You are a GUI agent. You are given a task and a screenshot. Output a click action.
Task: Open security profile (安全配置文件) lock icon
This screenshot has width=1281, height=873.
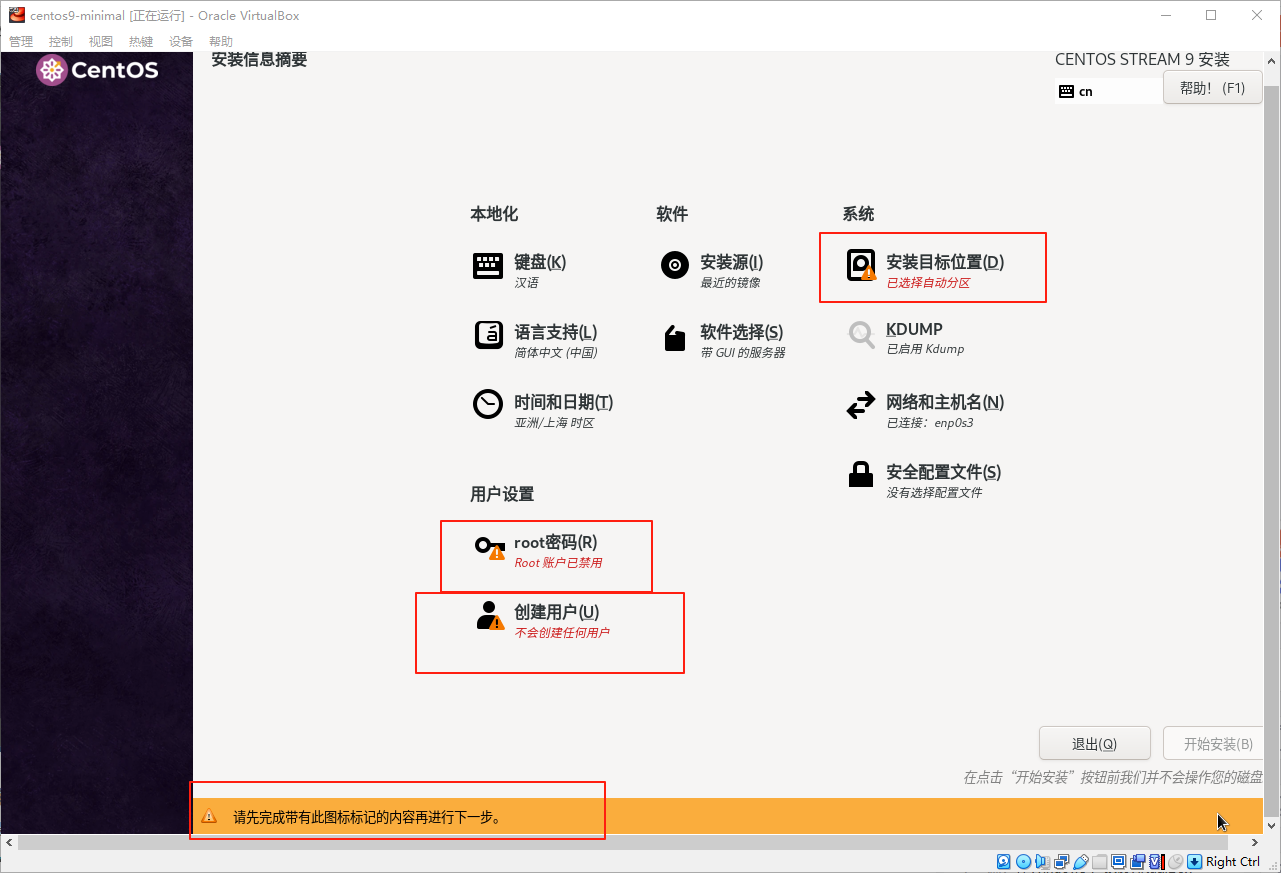pos(861,474)
